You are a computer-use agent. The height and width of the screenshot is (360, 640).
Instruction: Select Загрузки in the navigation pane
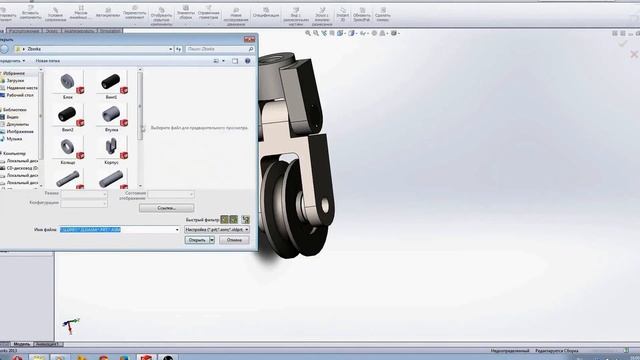[15, 80]
